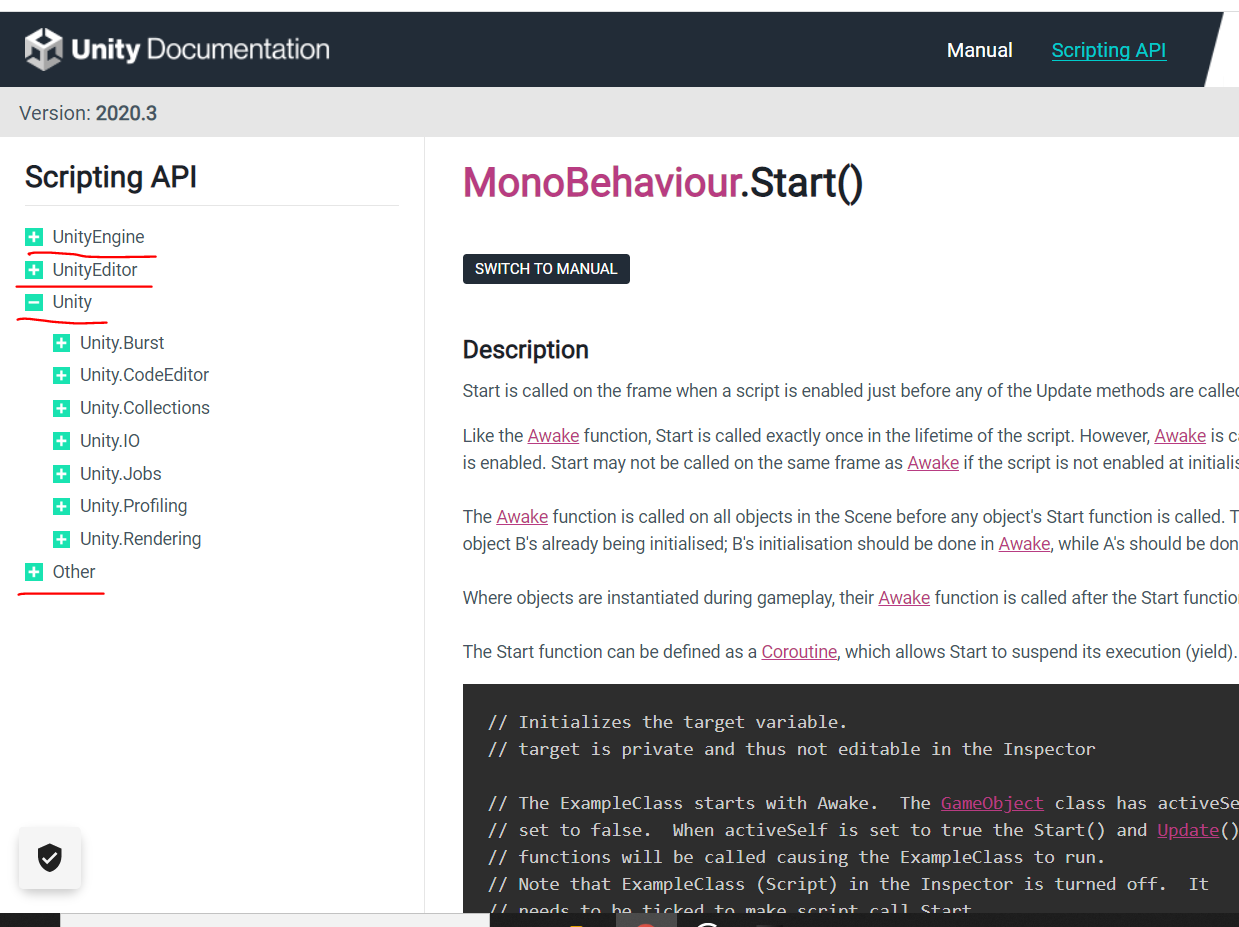The width and height of the screenshot is (1239, 927).
Task: Expand Unity.Collections plus icon
Action: tap(62, 408)
